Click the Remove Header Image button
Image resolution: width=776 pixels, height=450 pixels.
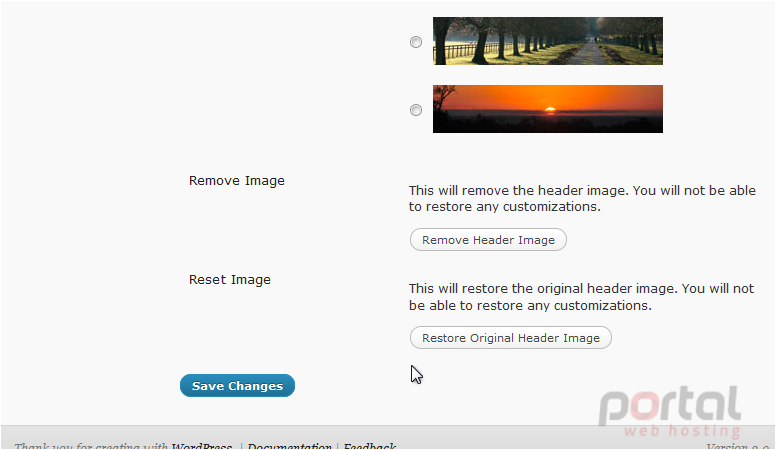(488, 240)
